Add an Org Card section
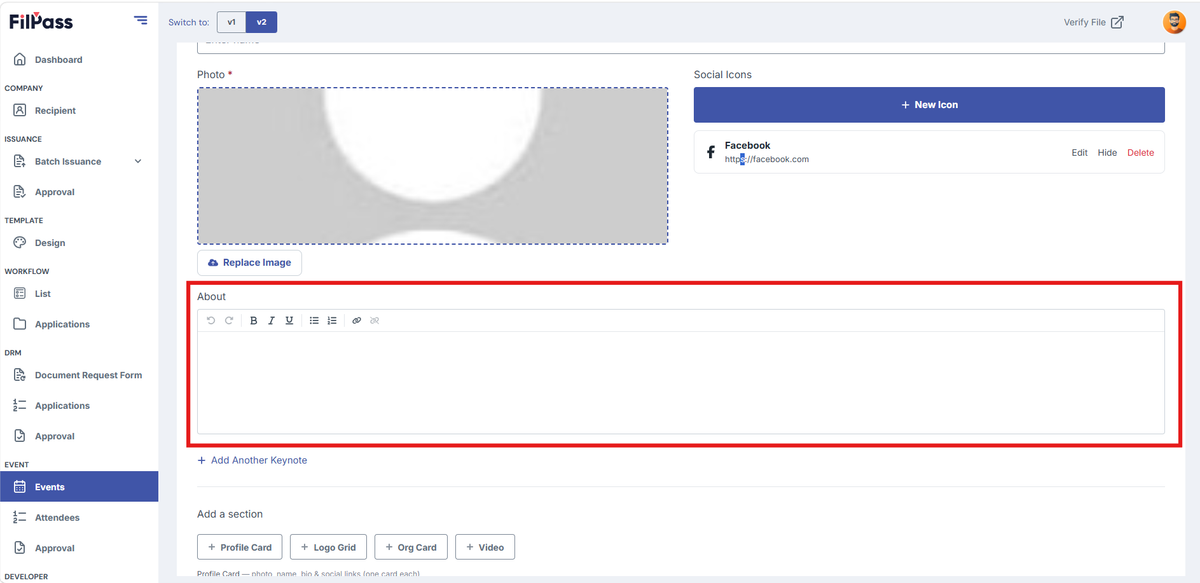The height and width of the screenshot is (583, 1200). pyautogui.click(x=411, y=547)
